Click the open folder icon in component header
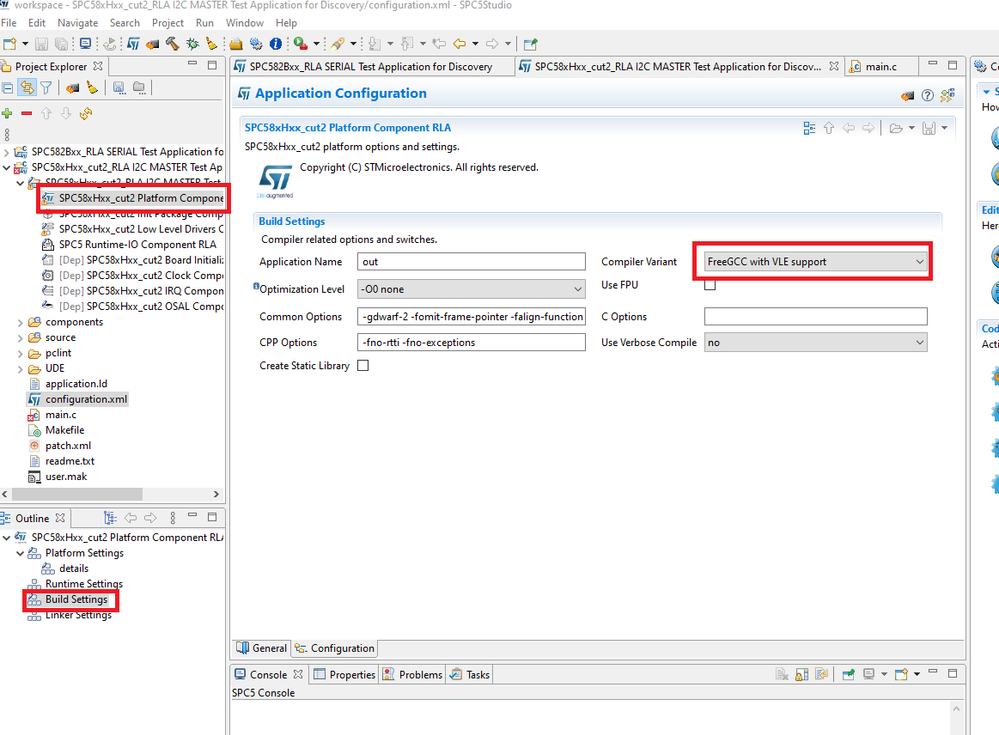The image size is (999, 735). (x=896, y=128)
